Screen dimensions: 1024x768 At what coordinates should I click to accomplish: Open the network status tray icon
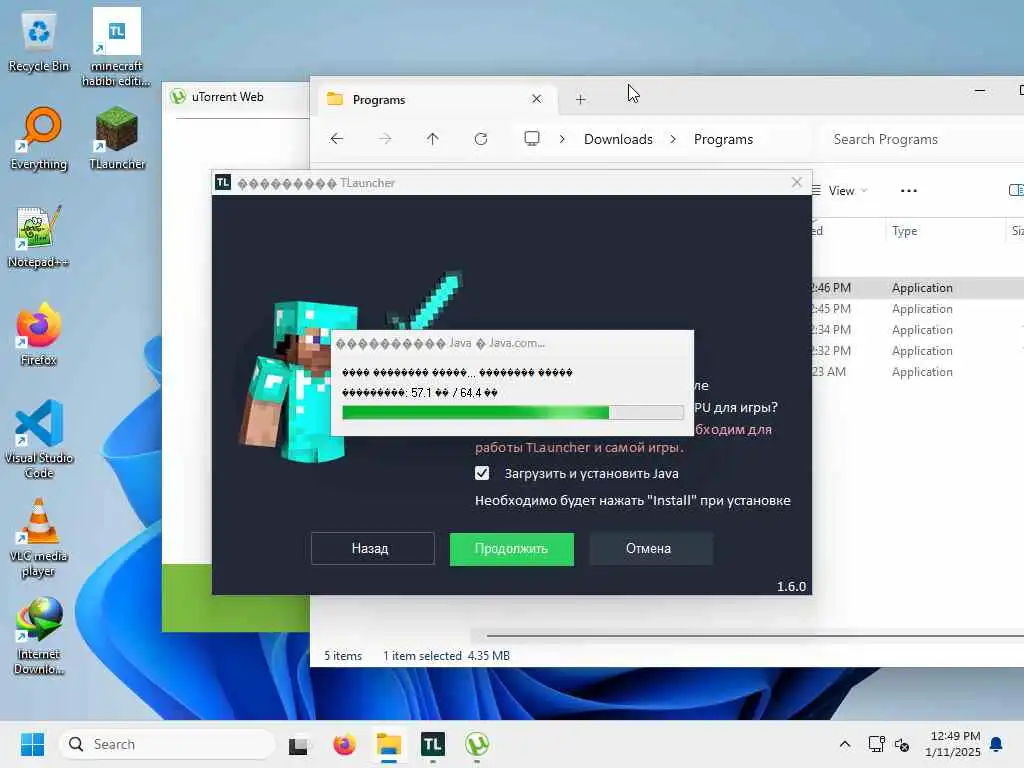(876, 744)
